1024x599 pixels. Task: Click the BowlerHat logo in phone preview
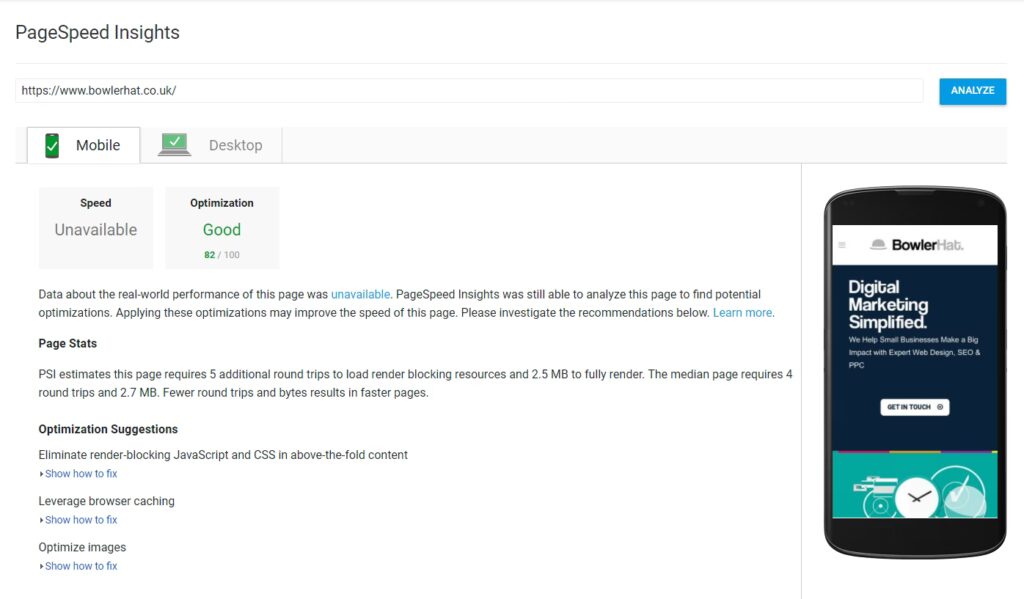[x=917, y=244]
